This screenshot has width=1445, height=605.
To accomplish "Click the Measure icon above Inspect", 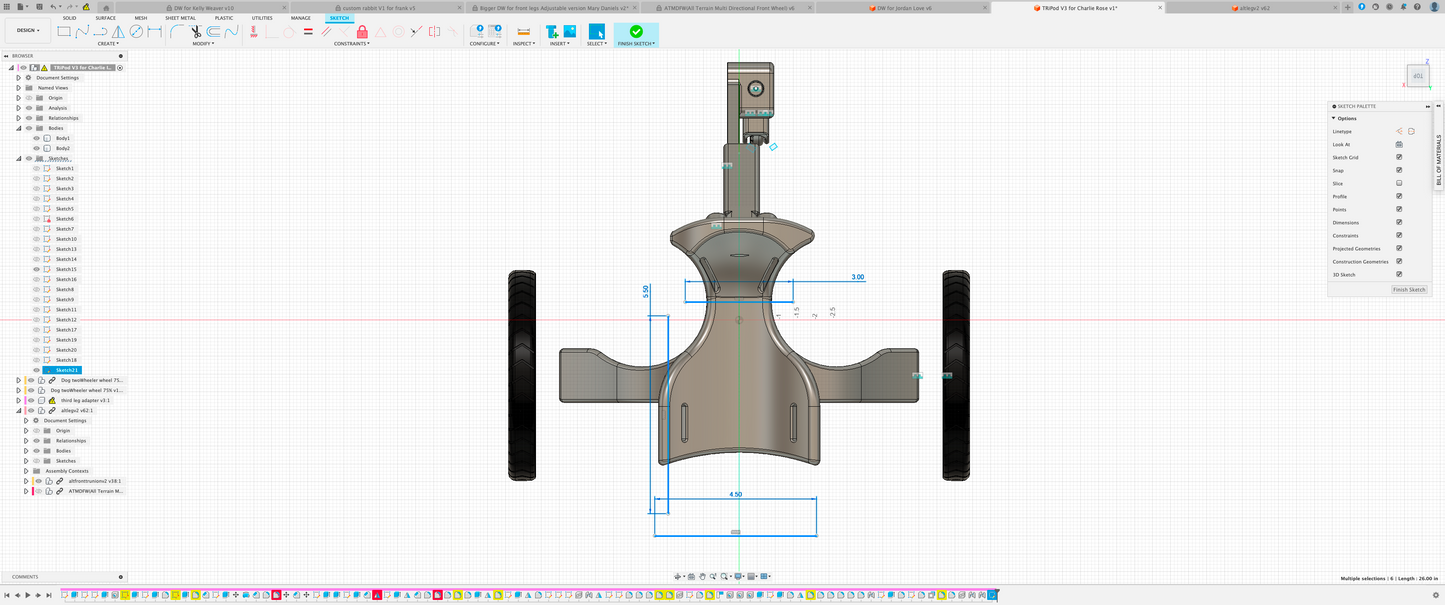I will (523, 32).
